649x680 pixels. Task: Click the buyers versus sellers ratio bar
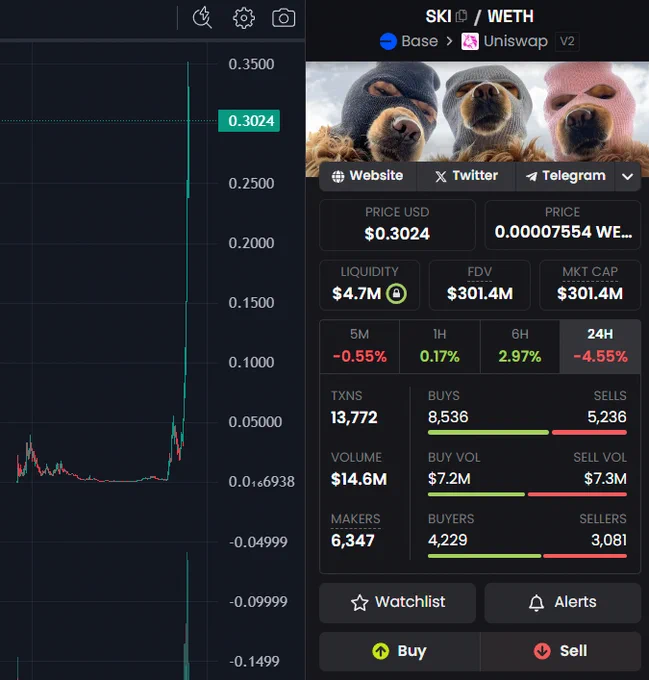(x=527, y=556)
